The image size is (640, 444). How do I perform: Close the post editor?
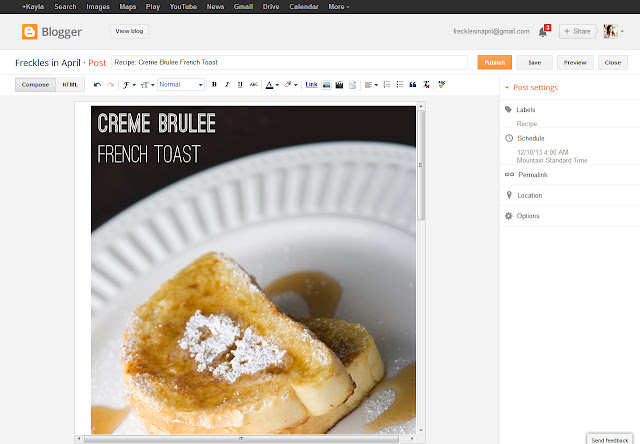(613, 62)
